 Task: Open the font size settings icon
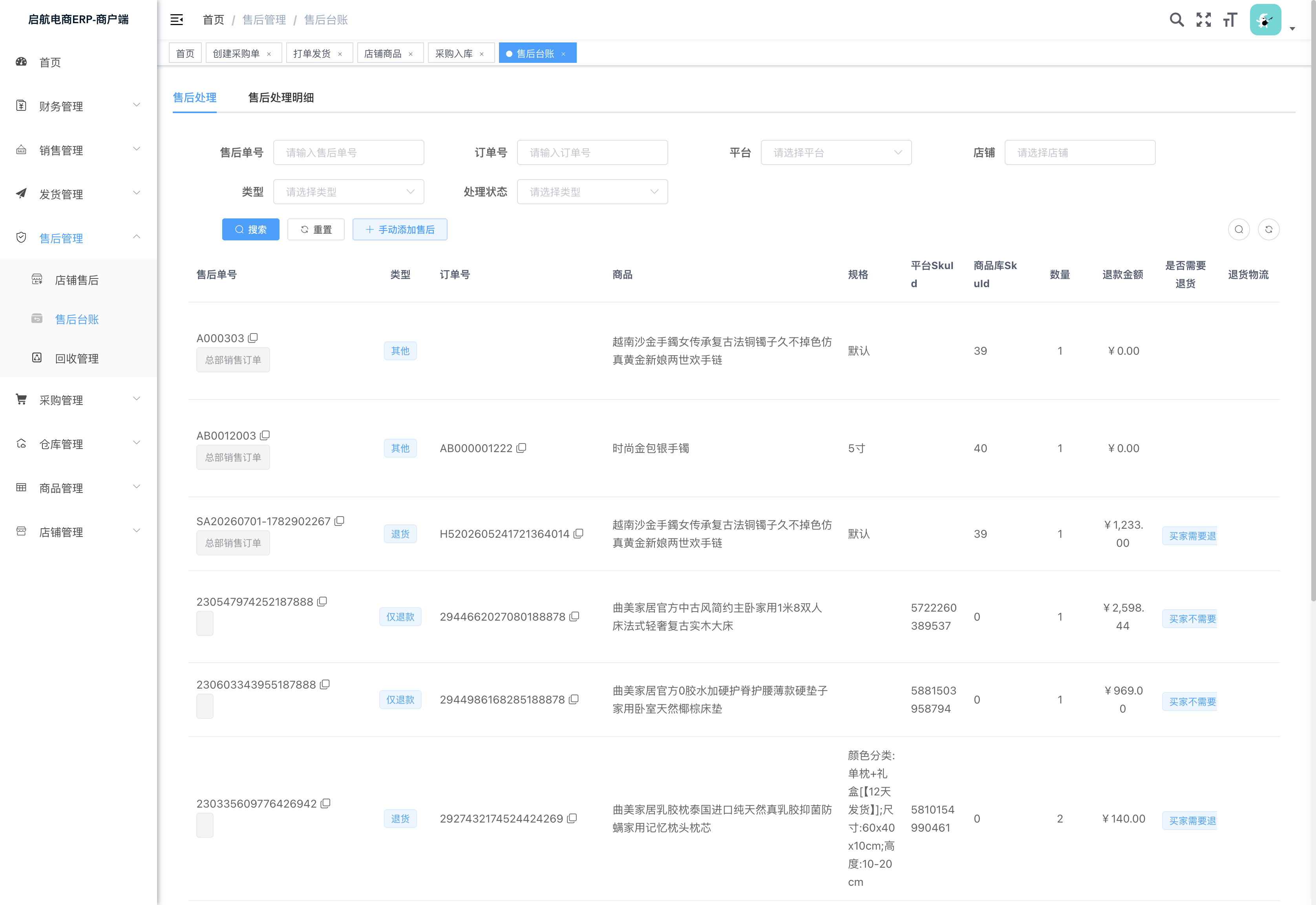[1230, 20]
